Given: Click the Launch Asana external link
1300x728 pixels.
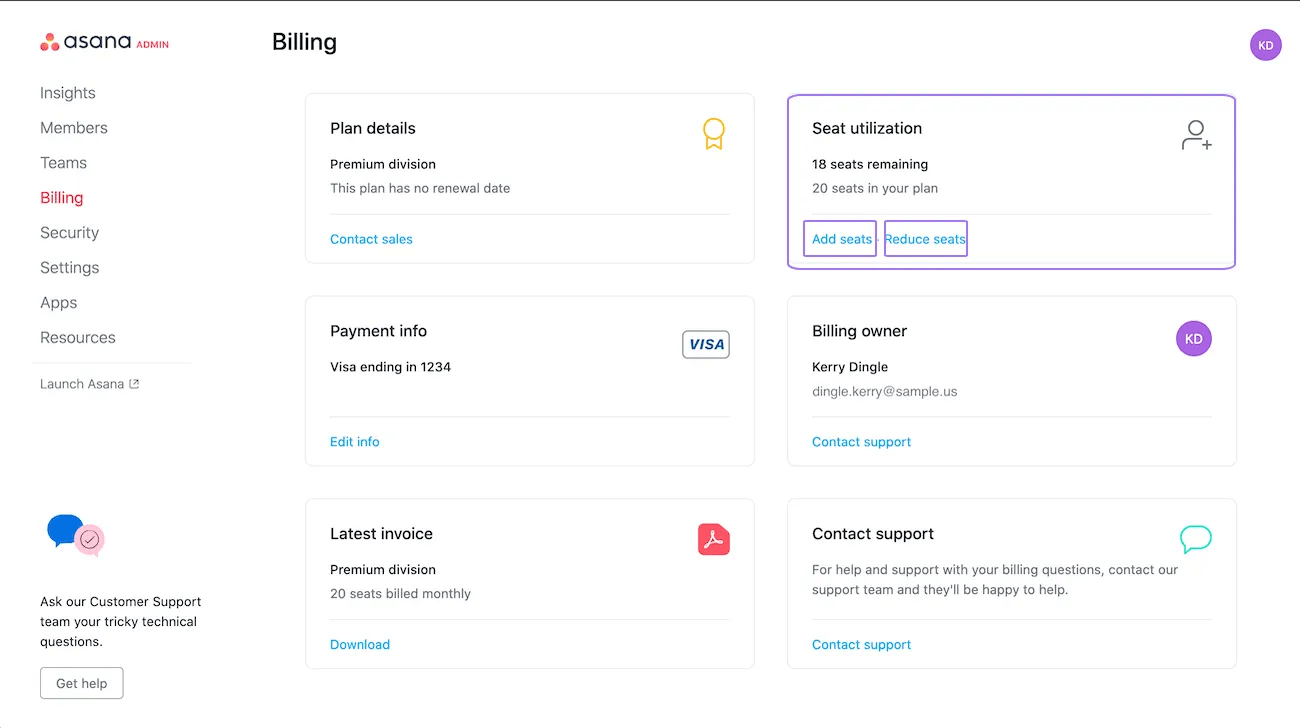Looking at the screenshot, I should 89,384.
